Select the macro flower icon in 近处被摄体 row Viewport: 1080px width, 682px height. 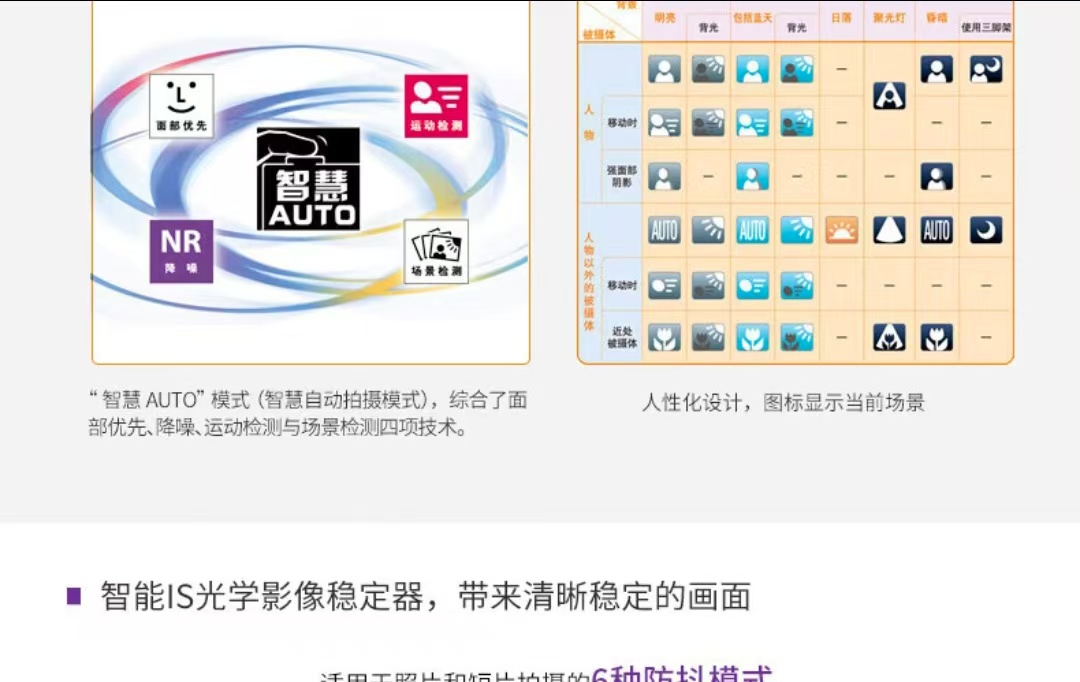663,337
